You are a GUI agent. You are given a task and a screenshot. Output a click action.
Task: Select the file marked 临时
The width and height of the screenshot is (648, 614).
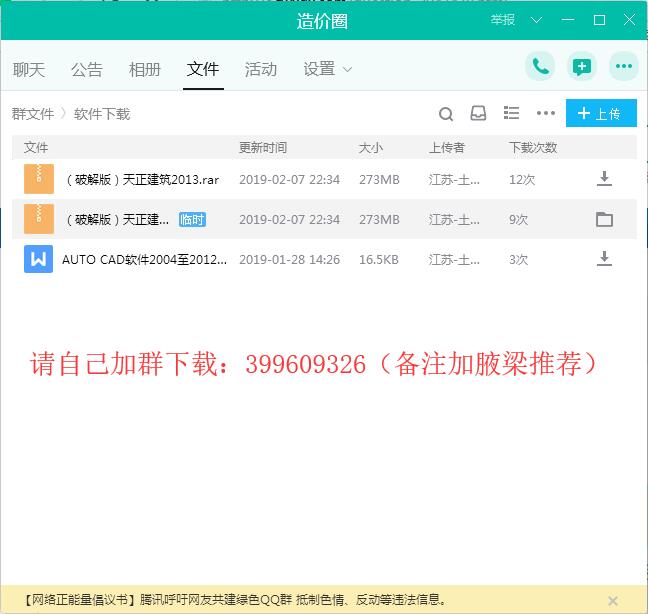117,219
